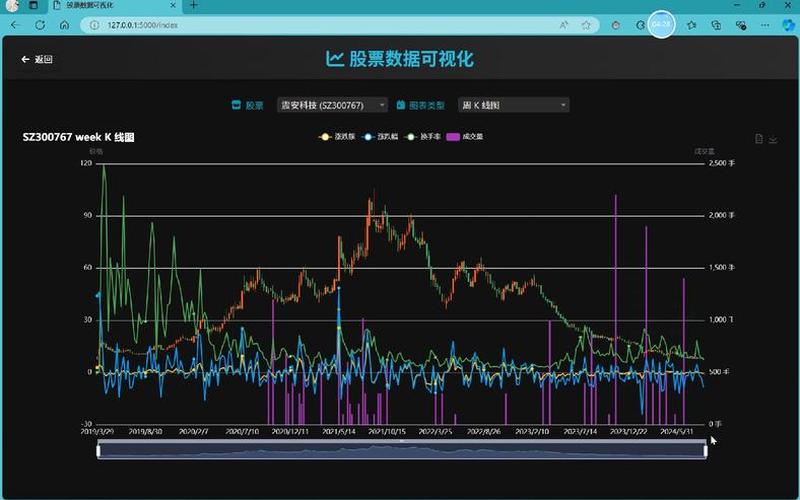Viewport: 800px width, 500px height.
Task: Click the SZ300767 week K 线图 chart title
Action: tap(79, 137)
